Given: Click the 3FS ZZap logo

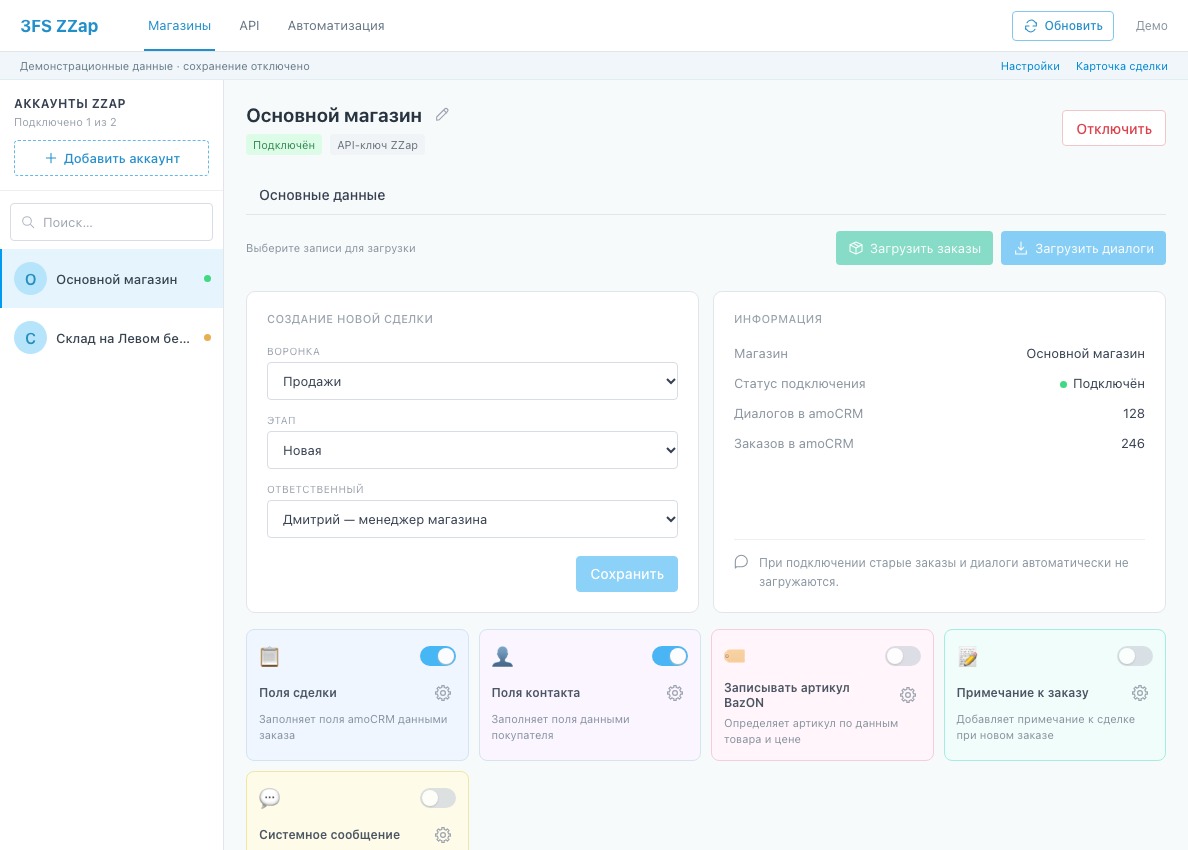Looking at the screenshot, I should (x=59, y=26).
